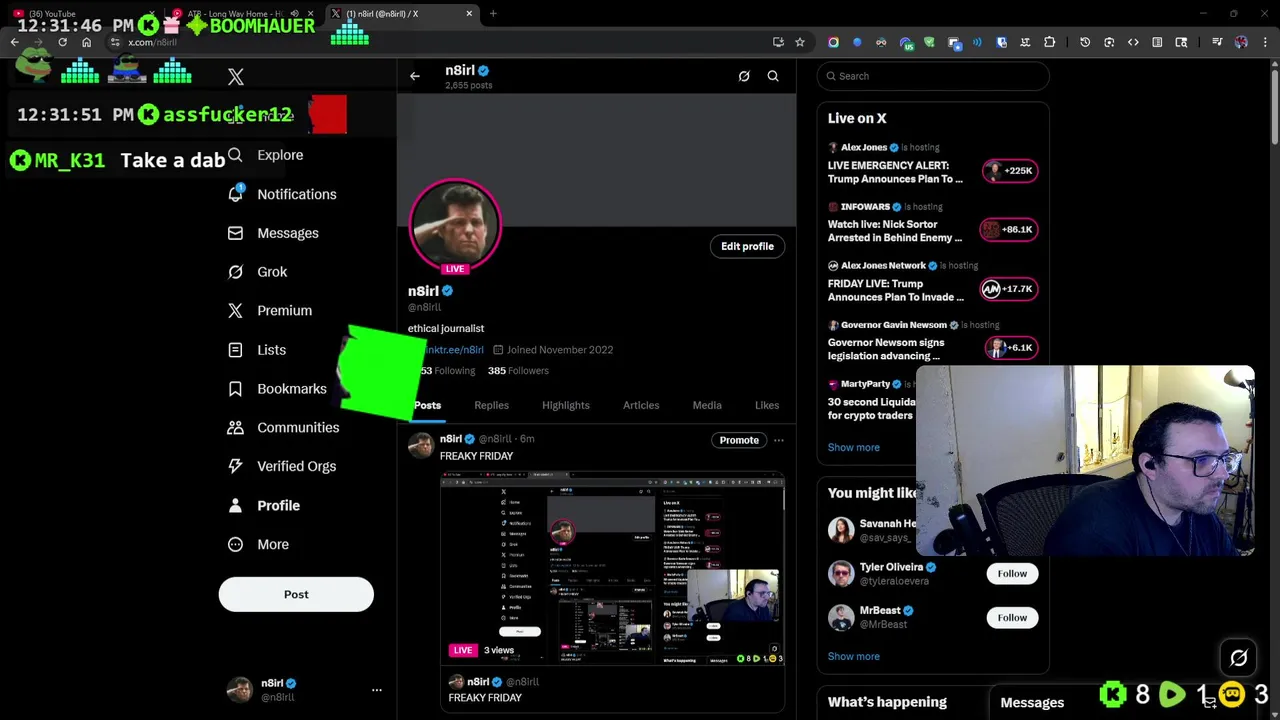The height and width of the screenshot is (720, 1280).
Task: Click the +6.1K listeners badge
Action: click(1011, 348)
